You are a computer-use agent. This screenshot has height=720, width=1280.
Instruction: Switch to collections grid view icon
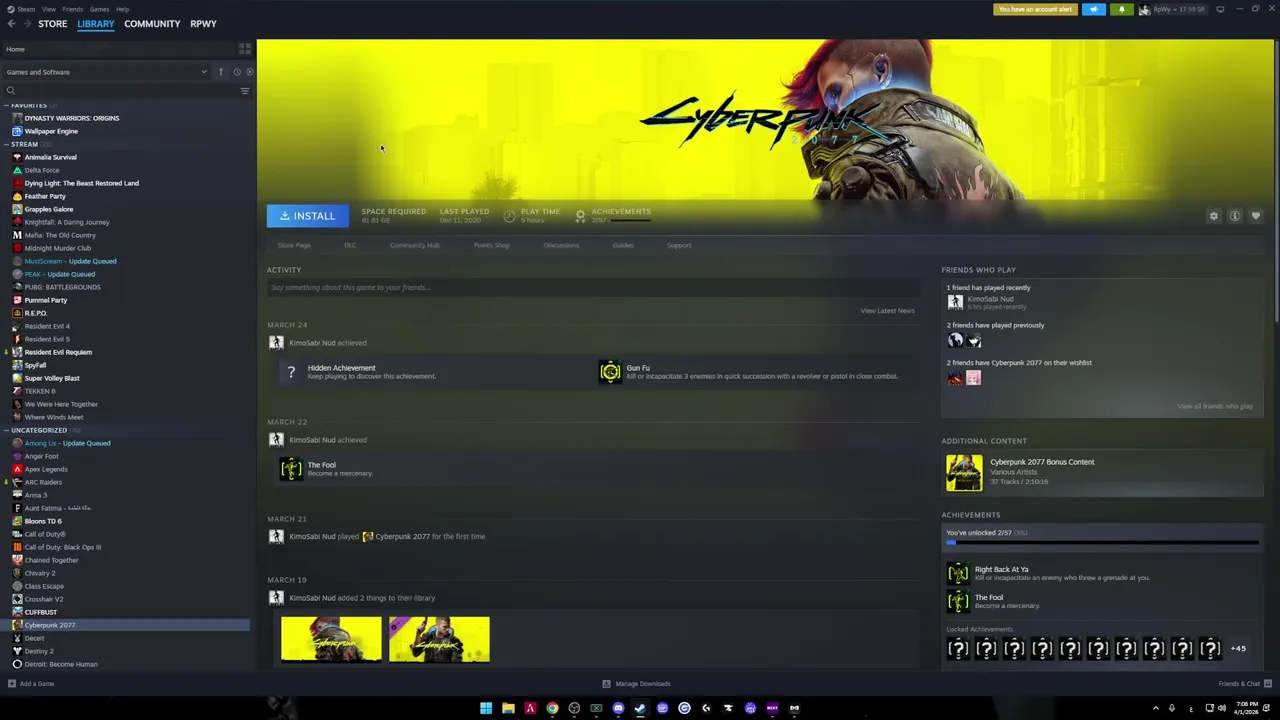pyautogui.click(x=244, y=49)
